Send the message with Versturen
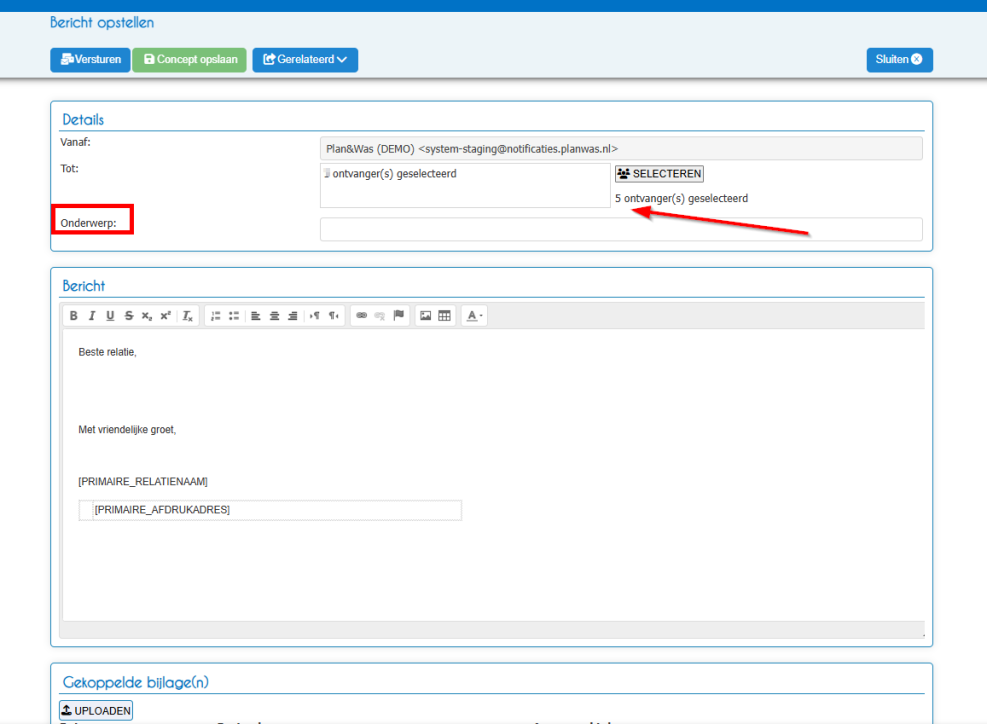 91,60
